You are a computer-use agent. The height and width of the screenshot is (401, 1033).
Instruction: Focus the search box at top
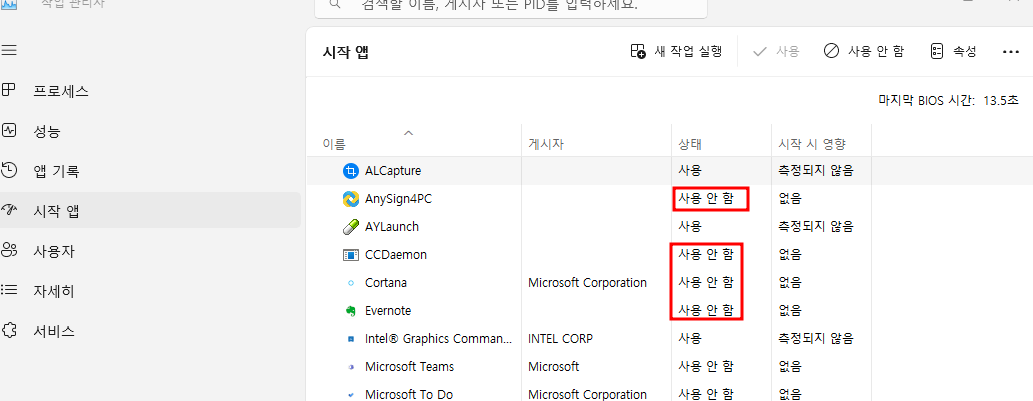tap(511, 7)
